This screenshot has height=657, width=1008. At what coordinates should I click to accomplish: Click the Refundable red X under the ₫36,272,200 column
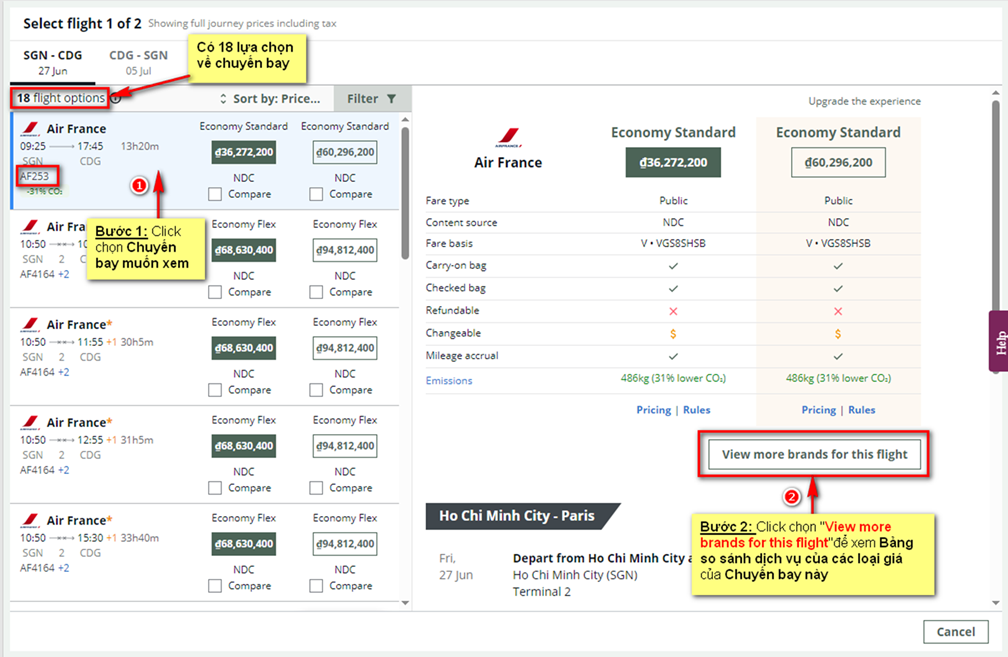coord(673,311)
